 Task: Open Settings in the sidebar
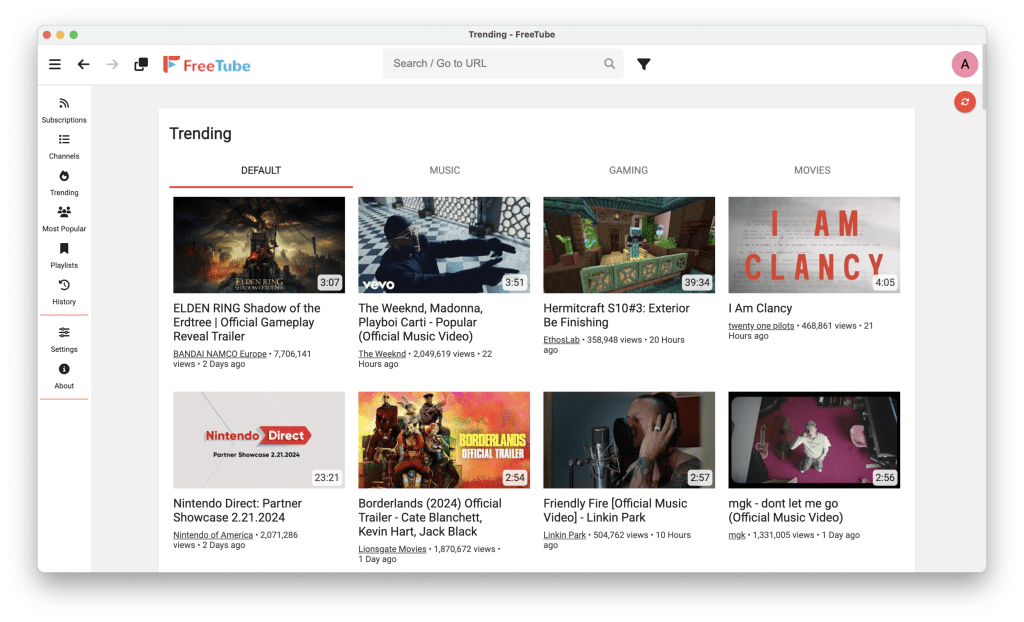(x=64, y=340)
